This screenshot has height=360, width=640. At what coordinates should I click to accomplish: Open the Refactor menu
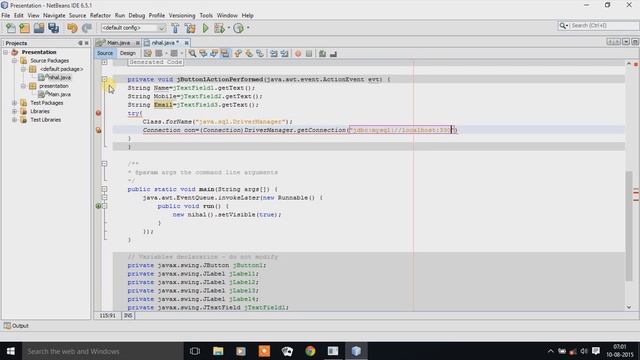coord(100,16)
